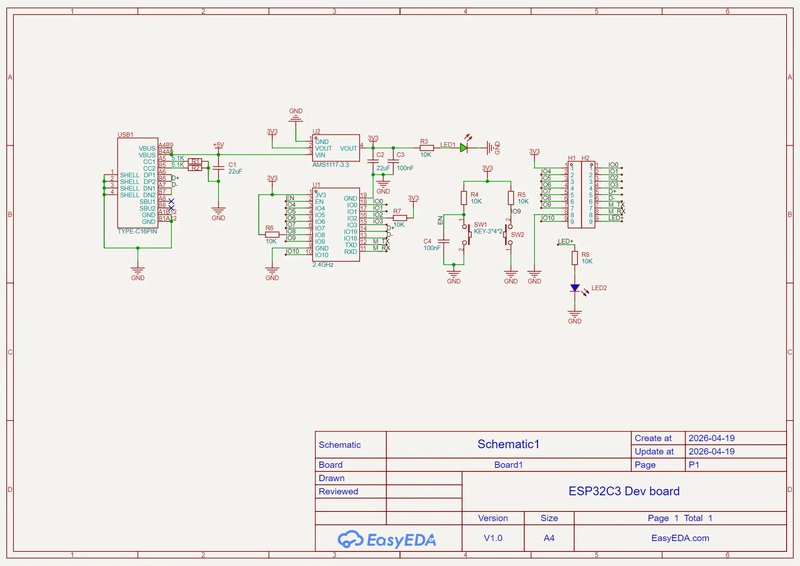The width and height of the screenshot is (800, 566).
Task: Pick resistor R6 left of U1
Action: point(272,234)
